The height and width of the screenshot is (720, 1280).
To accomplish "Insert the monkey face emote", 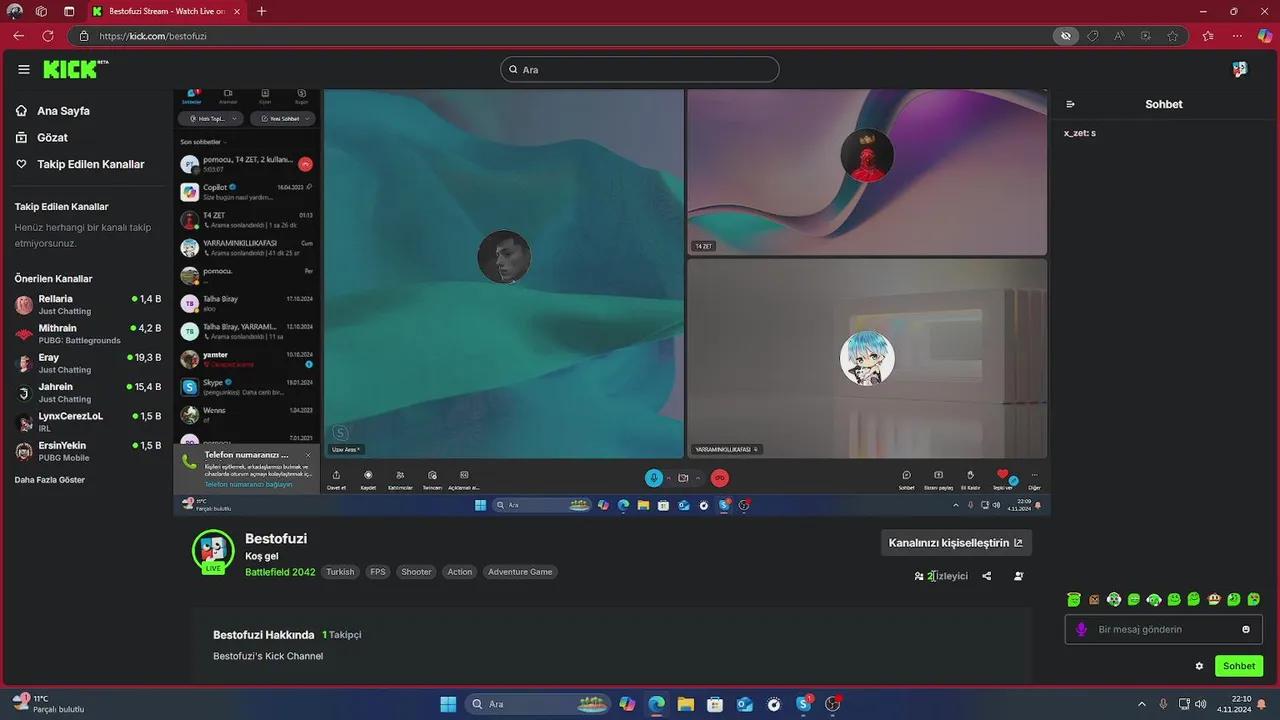I will [1214, 599].
